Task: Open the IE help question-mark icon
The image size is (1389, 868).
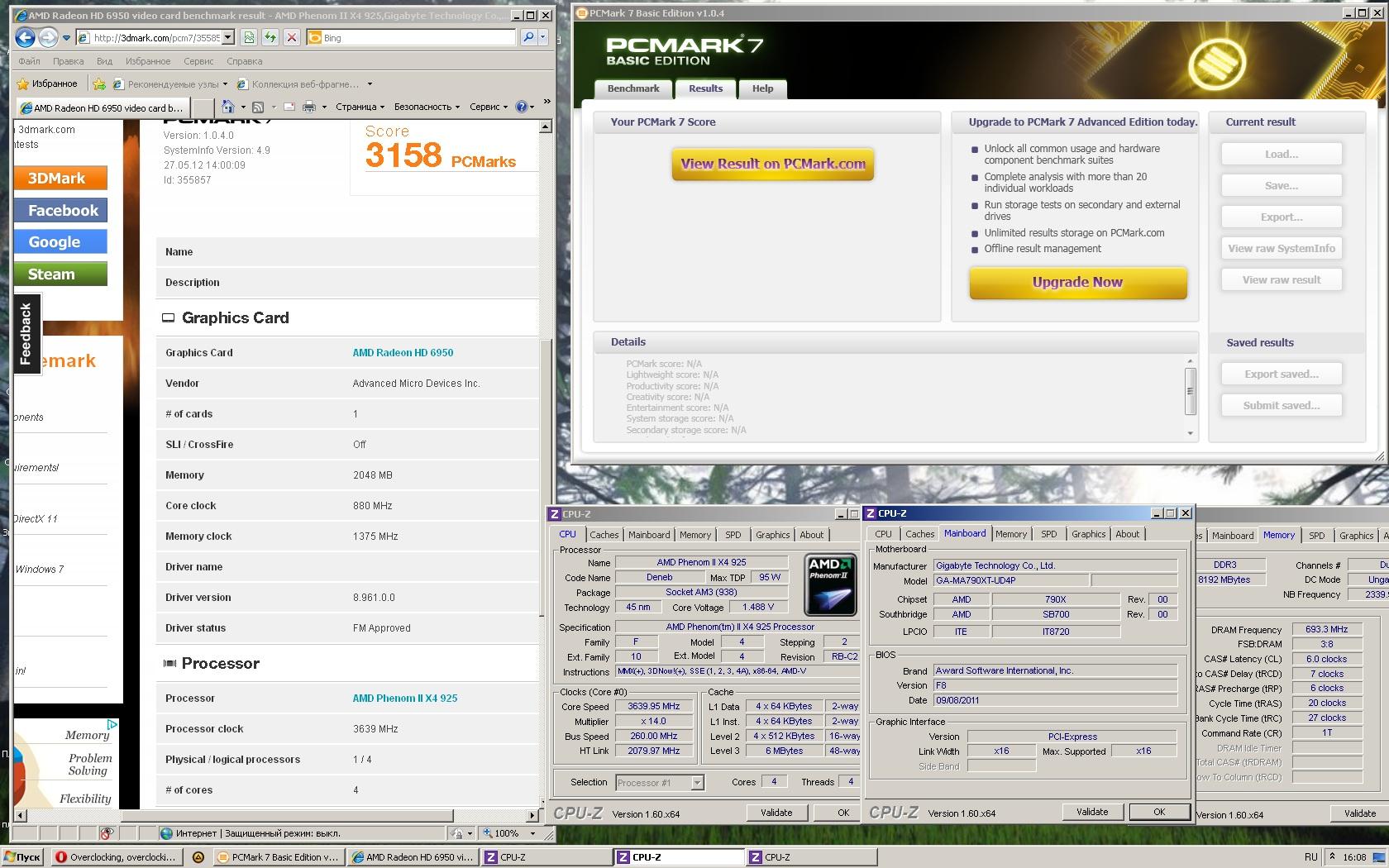Action: (x=521, y=107)
